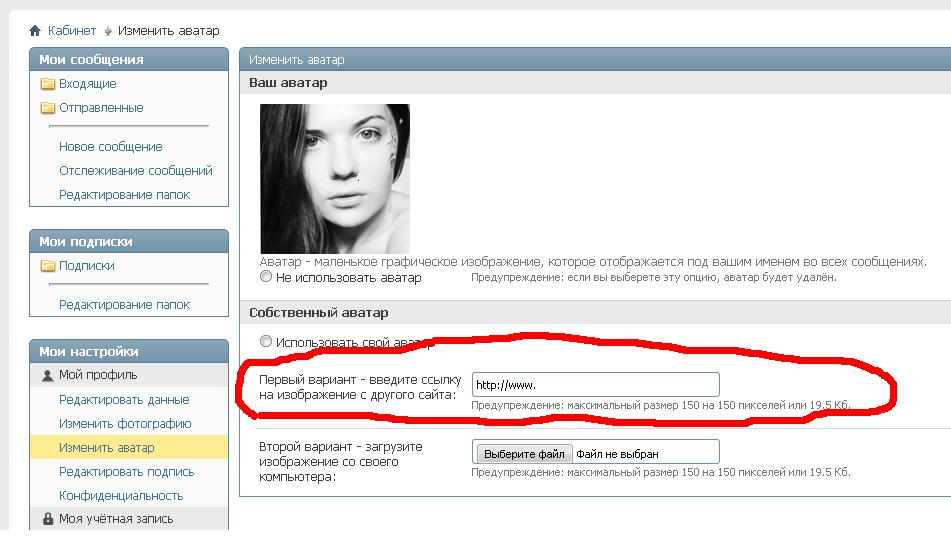Open the Изменить аватар menu item

click(x=106, y=448)
